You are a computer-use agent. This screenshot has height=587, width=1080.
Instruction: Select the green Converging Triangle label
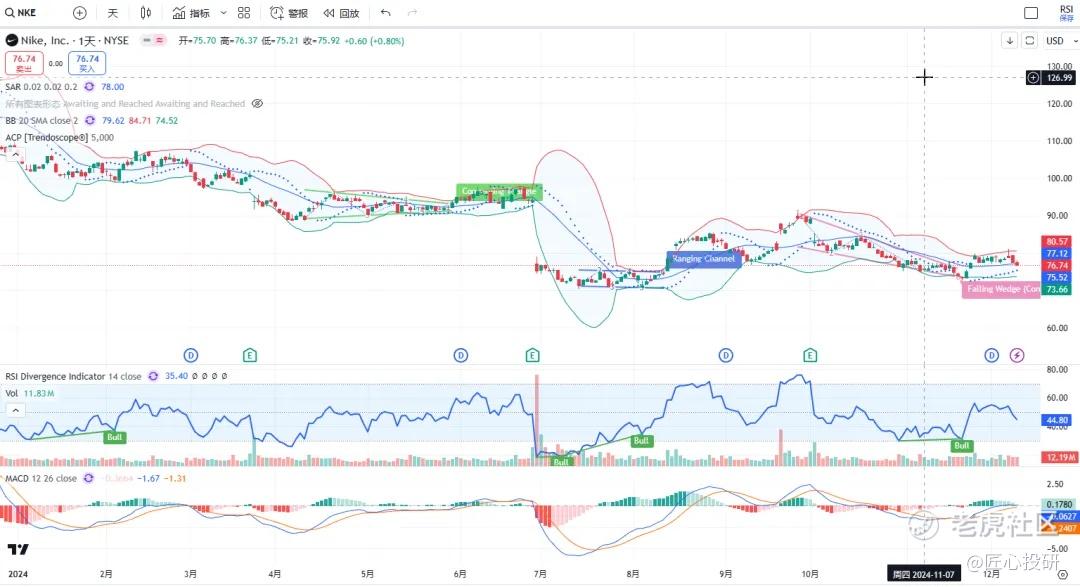(499, 192)
